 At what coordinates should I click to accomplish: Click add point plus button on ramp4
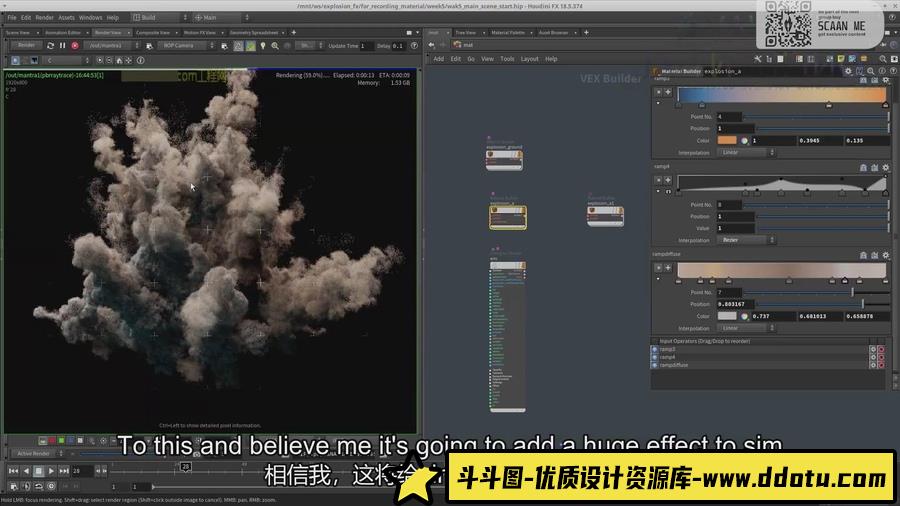(x=668, y=180)
